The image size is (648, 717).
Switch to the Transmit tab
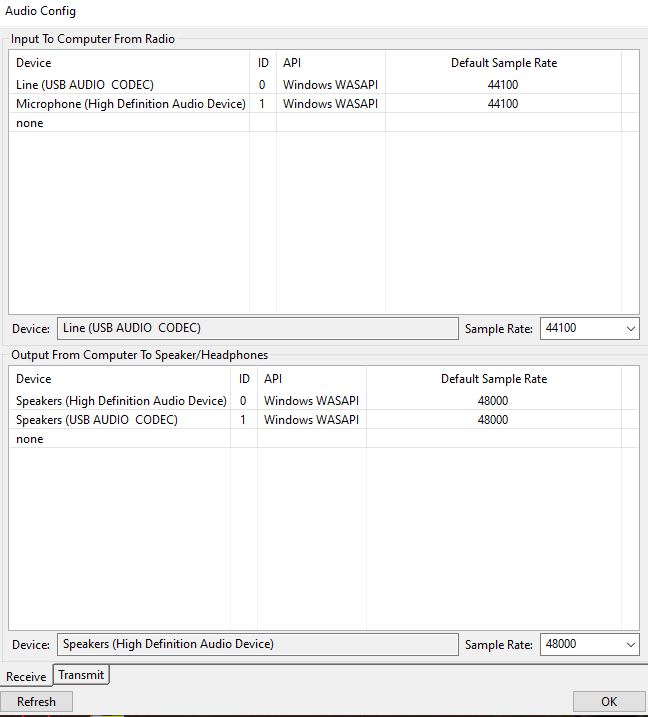pyautogui.click(x=81, y=675)
